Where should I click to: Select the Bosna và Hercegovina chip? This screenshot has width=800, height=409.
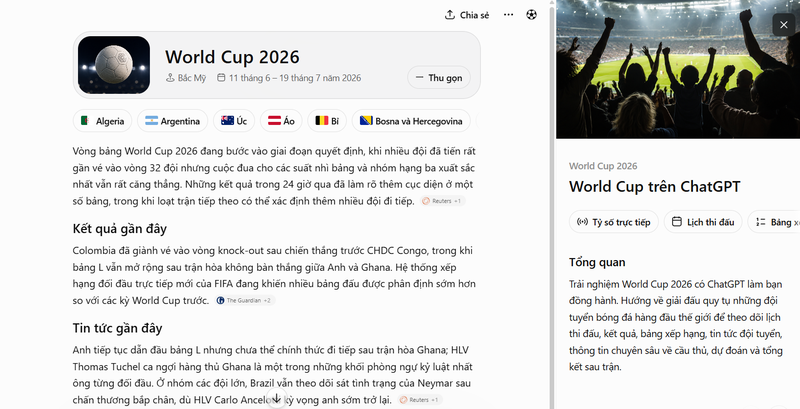[411, 121]
